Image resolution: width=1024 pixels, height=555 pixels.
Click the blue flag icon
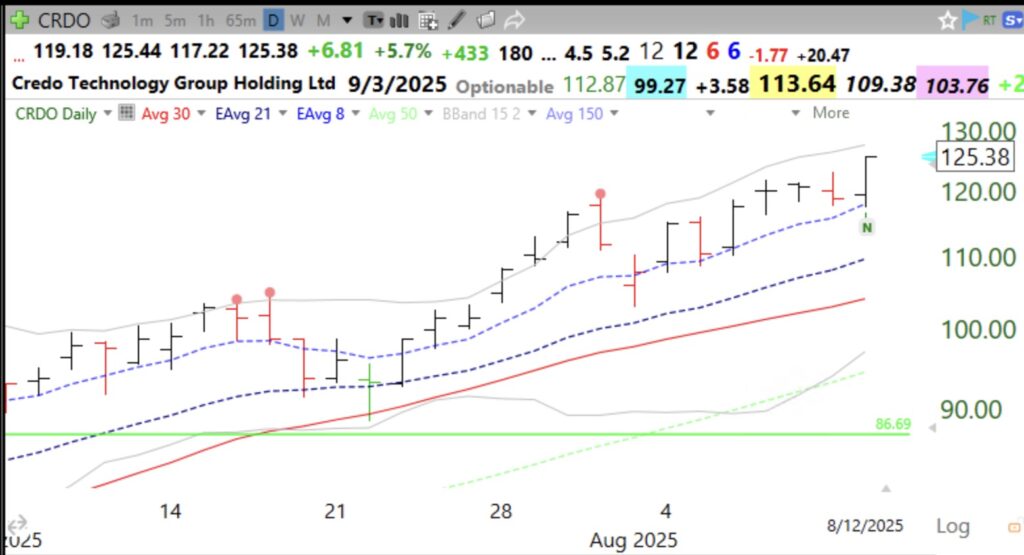(970, 20)
